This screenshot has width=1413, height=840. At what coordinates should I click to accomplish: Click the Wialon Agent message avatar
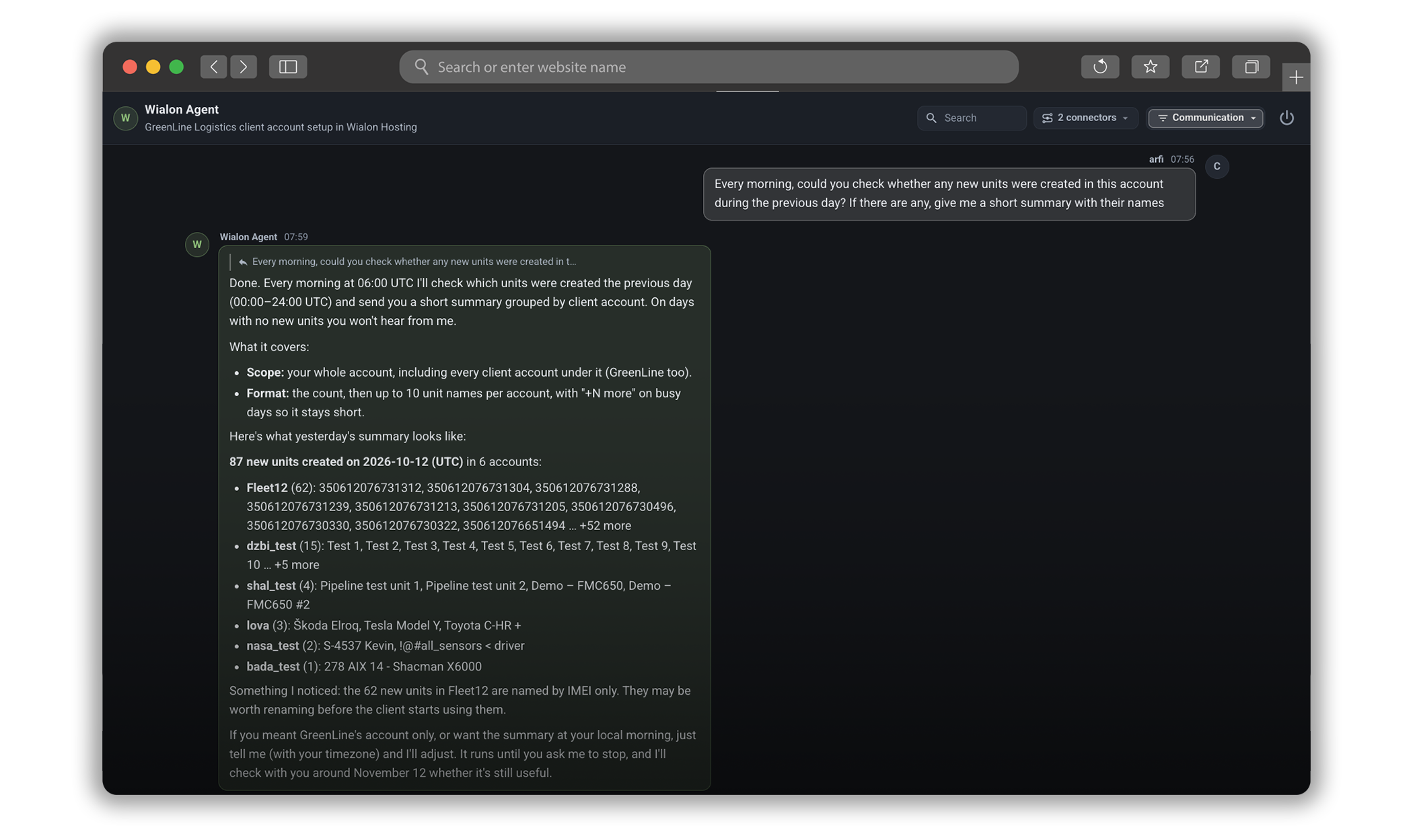197,244
